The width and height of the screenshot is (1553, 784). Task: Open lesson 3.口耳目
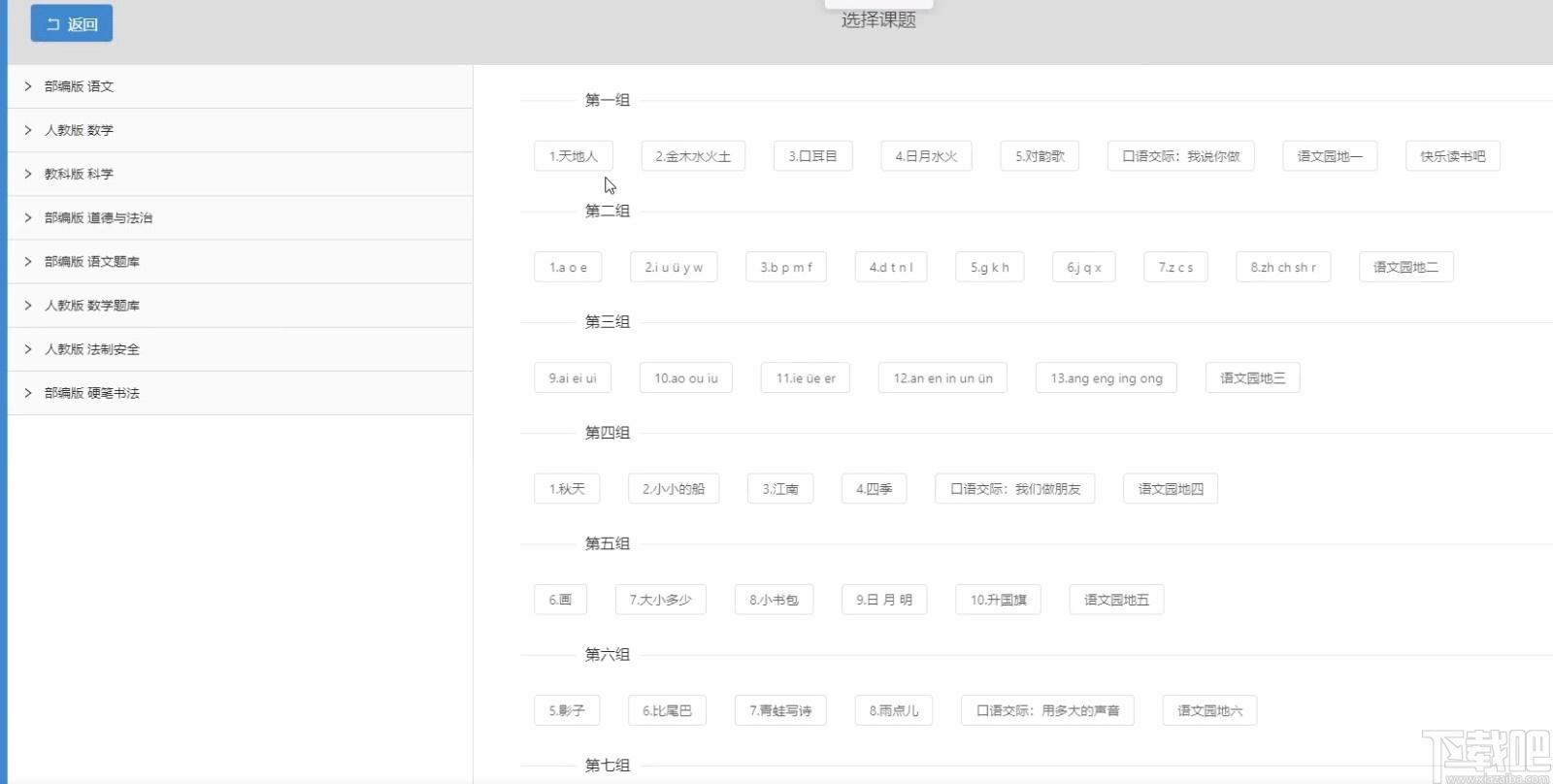(x=813, y=156)
